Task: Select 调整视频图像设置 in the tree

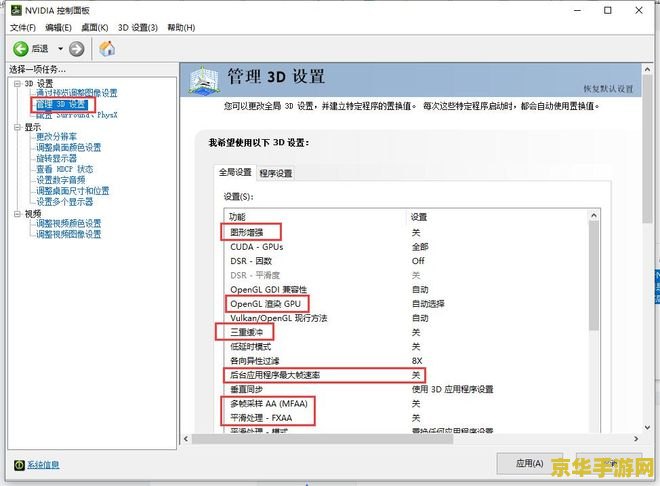Action: coord(68,234)
